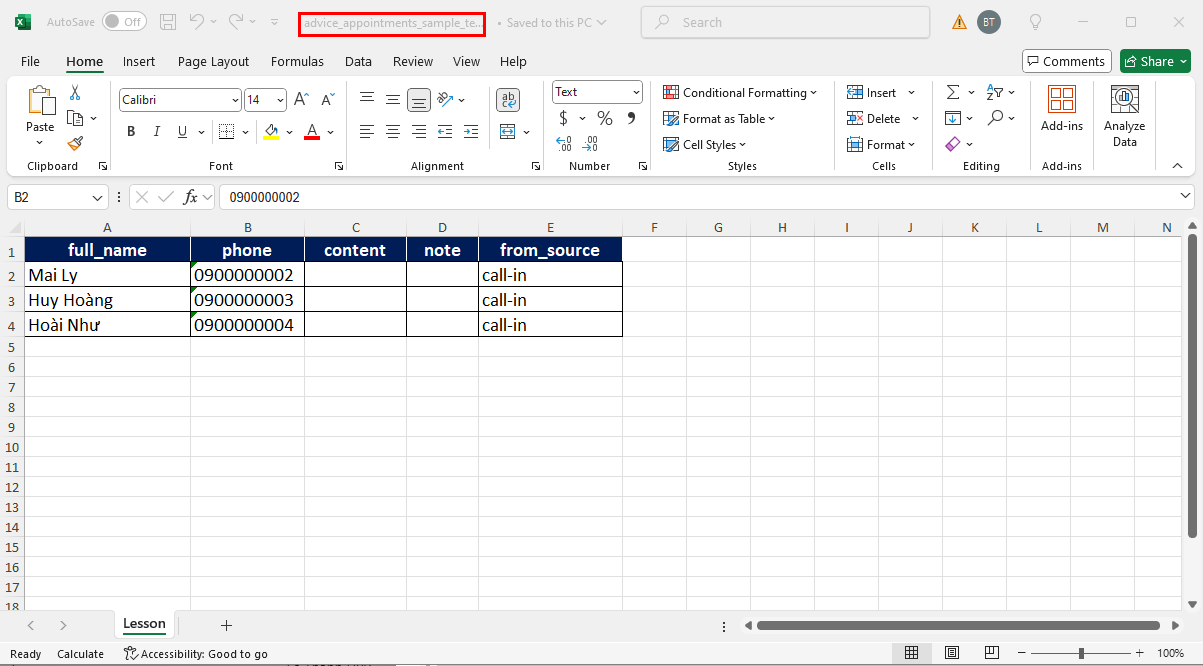Click the from_source header cell
Screen dimensions: 1203x666
tap(550, 250)
